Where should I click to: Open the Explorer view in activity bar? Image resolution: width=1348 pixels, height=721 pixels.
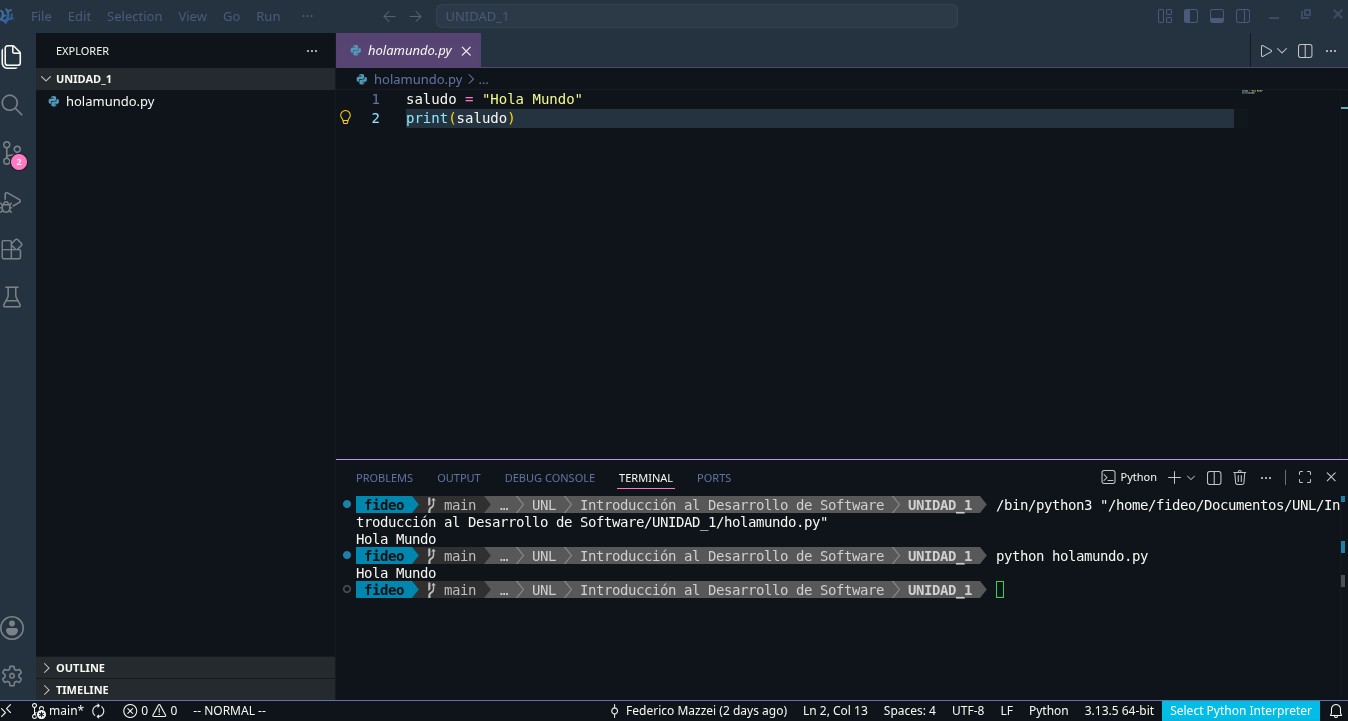(x=12, y=56)
